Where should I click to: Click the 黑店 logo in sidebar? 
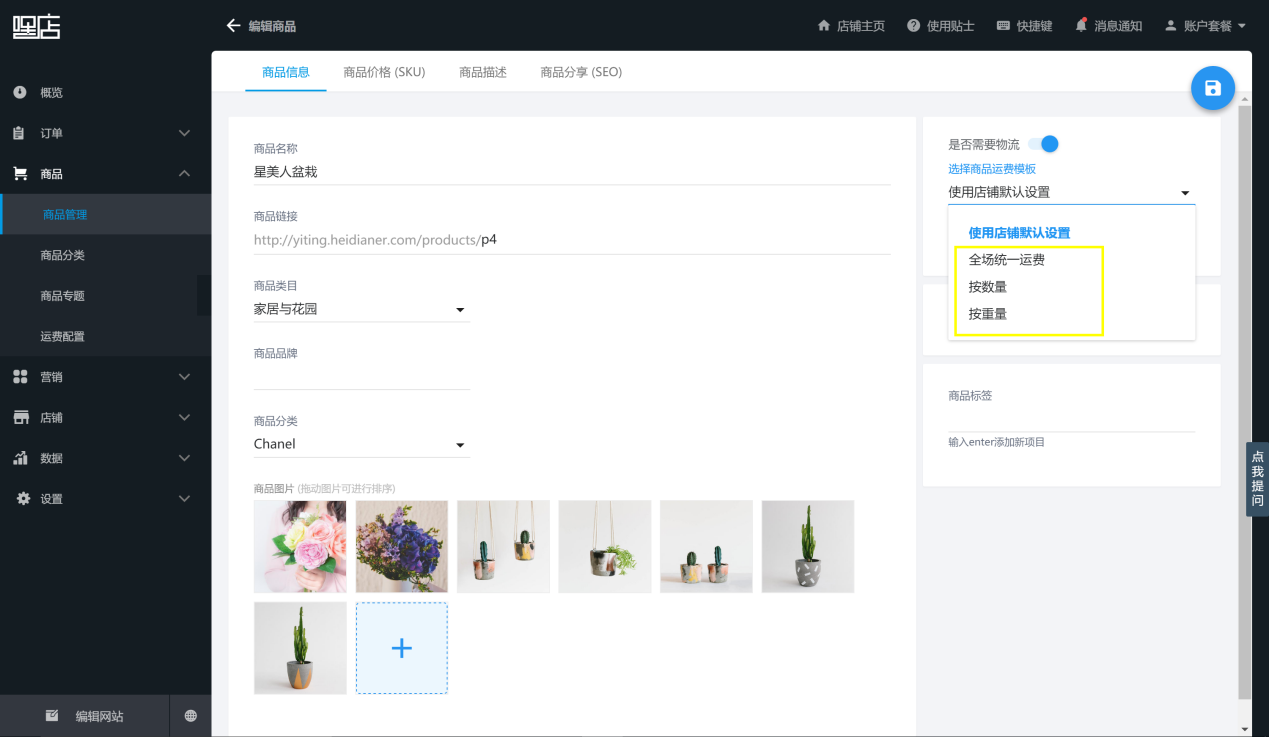tap(37, 26)
